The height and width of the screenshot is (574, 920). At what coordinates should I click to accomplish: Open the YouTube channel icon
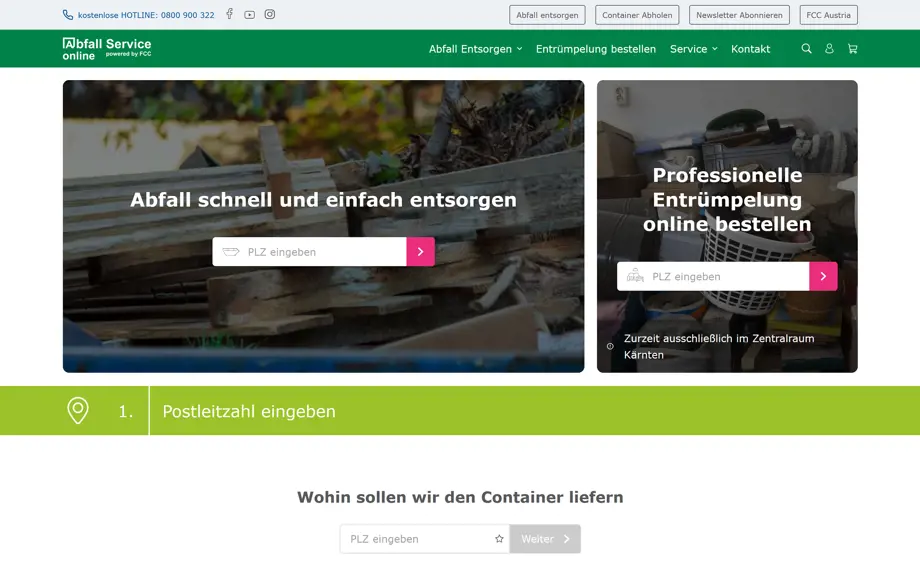[249, 15]
